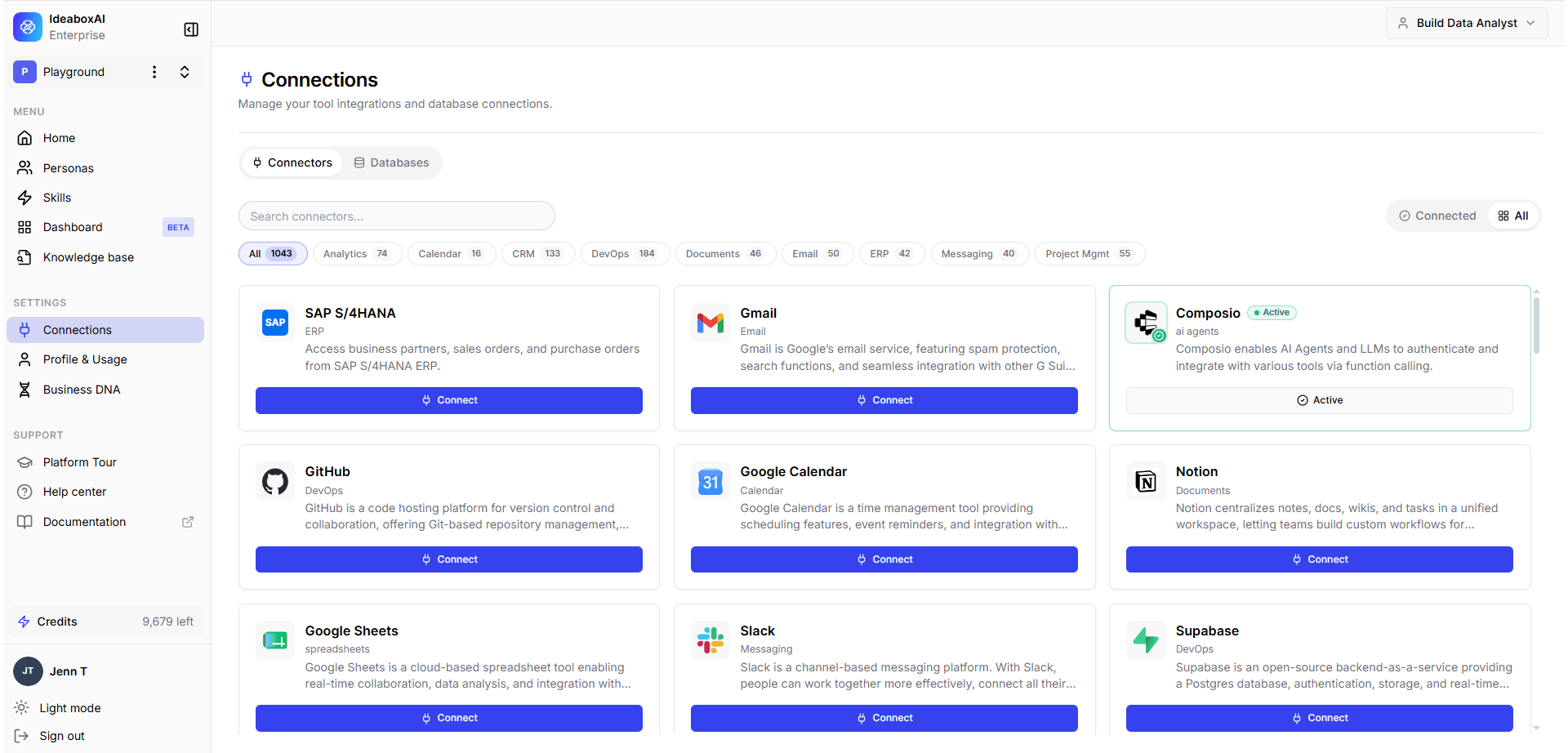The width and height of the screenshot is (1568, 753).
Task: Connect the Gmail connector
Action: pos(884,400)
